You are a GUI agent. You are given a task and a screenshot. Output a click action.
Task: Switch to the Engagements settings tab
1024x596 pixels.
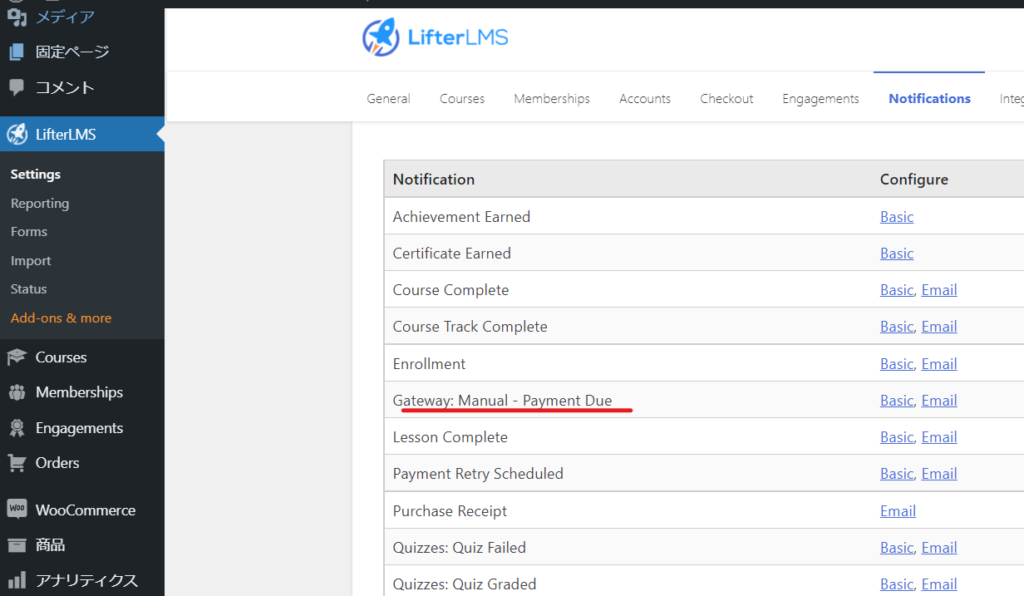pyautogui.click(x=821, y=99)
